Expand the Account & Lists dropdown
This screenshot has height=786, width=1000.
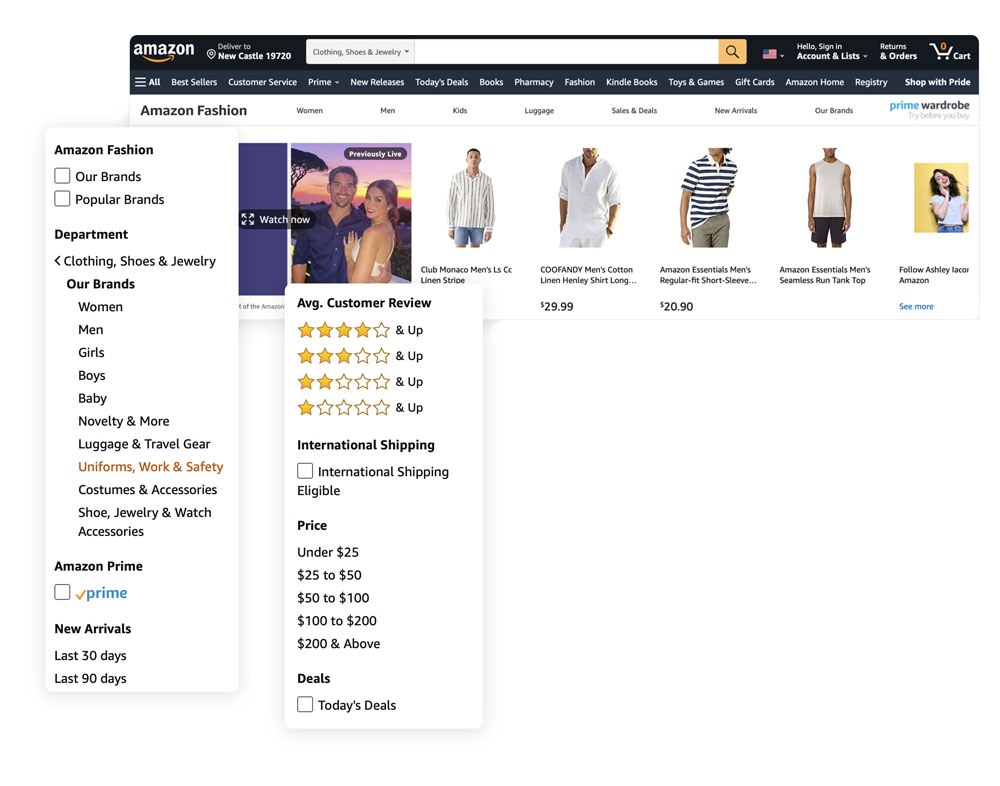click(x=831, y=56)
